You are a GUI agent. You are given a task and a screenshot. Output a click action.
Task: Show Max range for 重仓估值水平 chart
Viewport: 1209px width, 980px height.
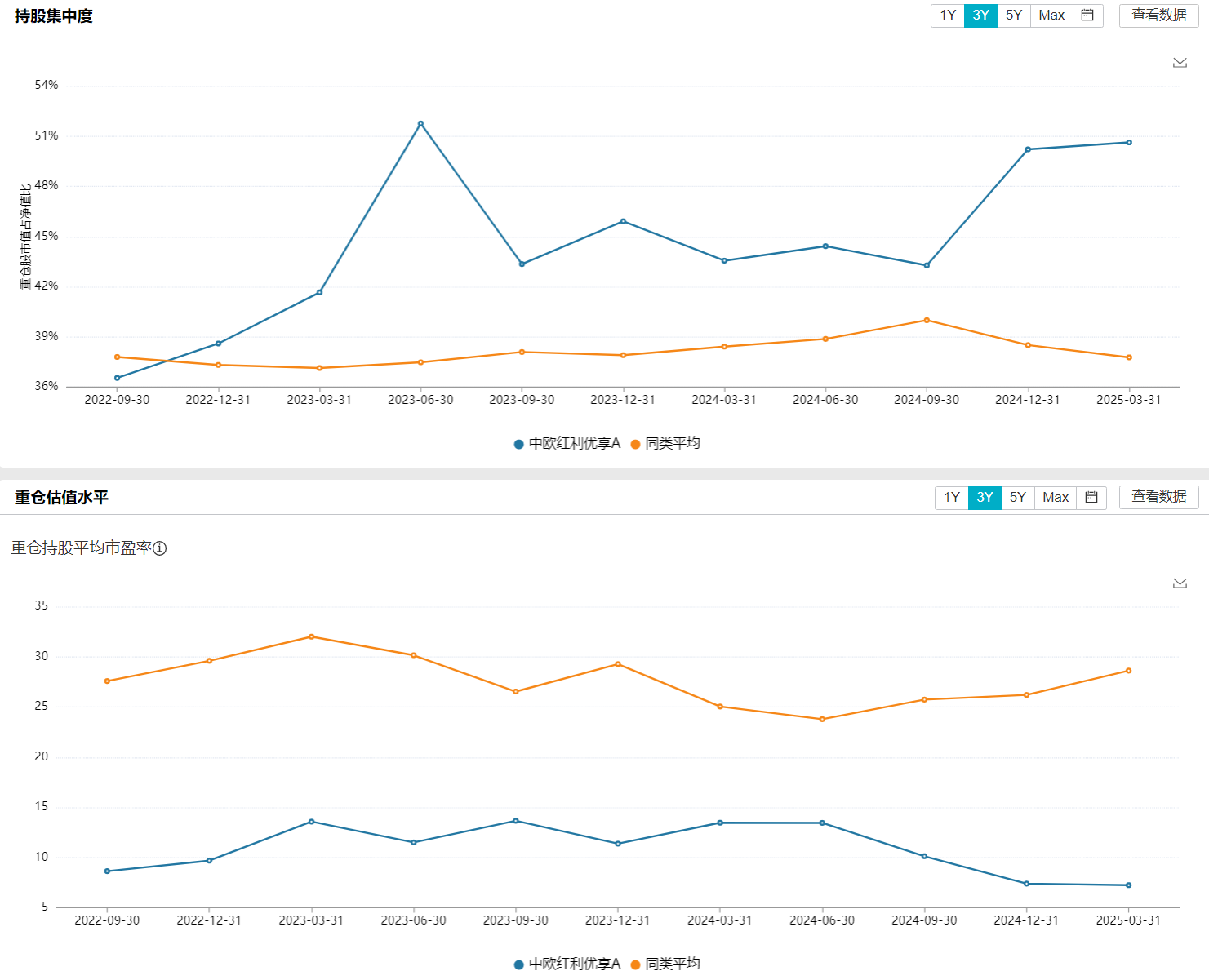(x=1056, y=497)
